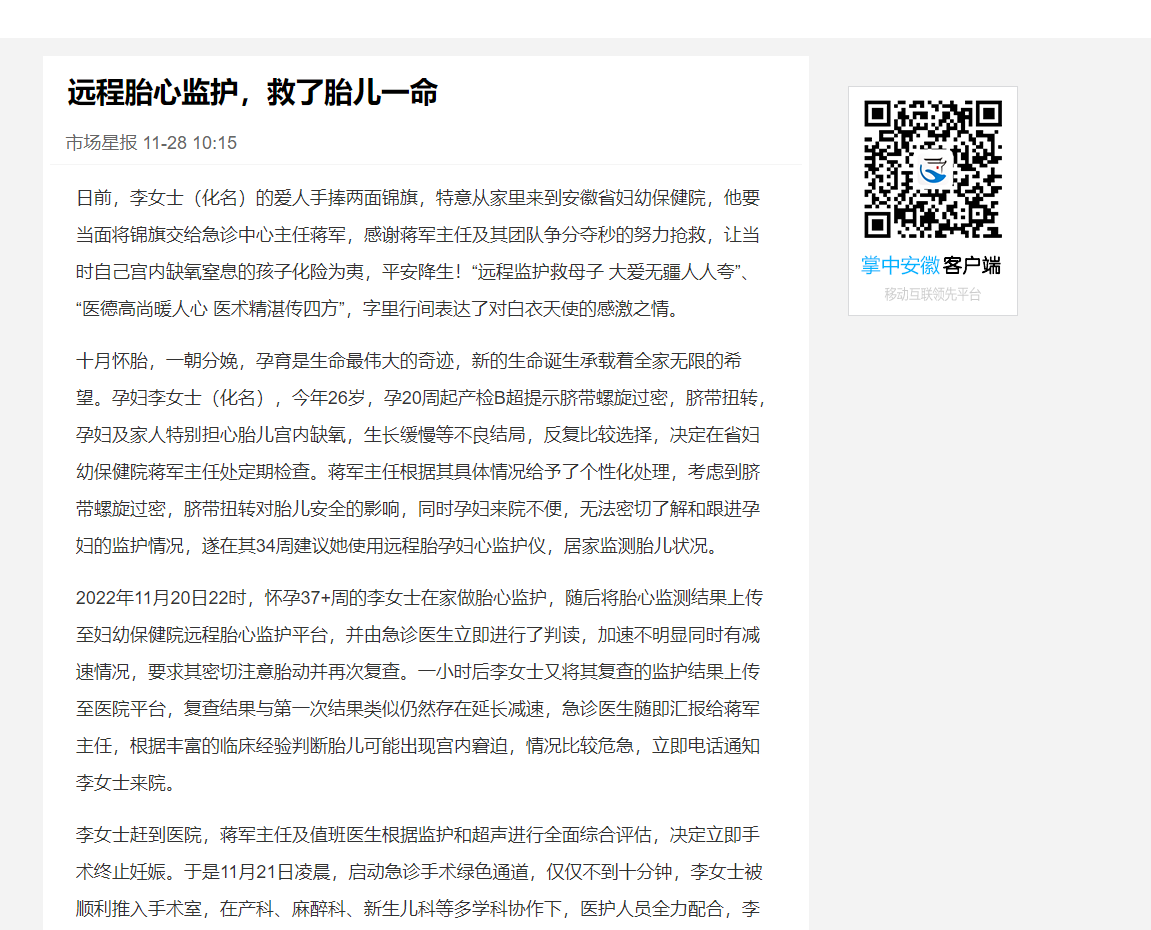Click the 掌中安徽 客户端 label
This screenshot has height=930, width=1151.
click(932, 265)
